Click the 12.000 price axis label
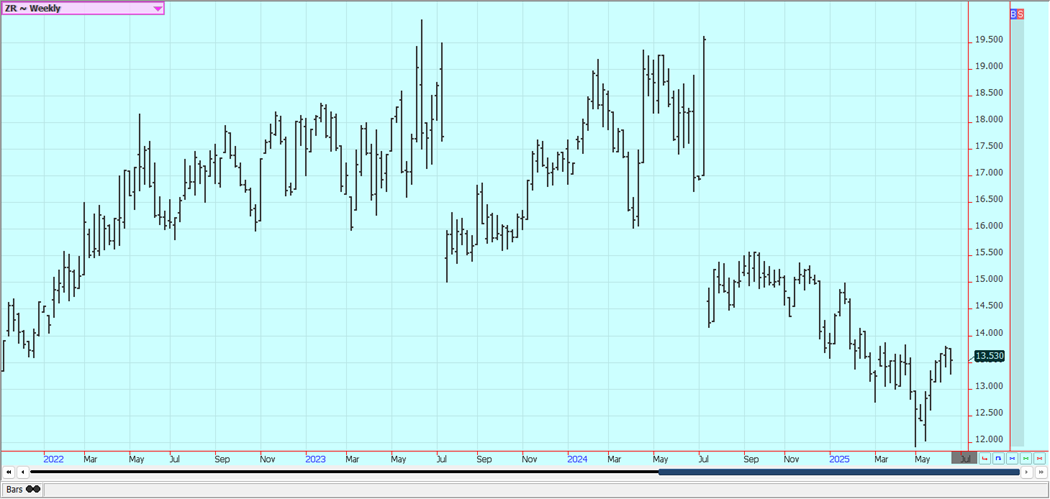The width and height of the screenshot is (1050, 499). [x=988, y=439]
